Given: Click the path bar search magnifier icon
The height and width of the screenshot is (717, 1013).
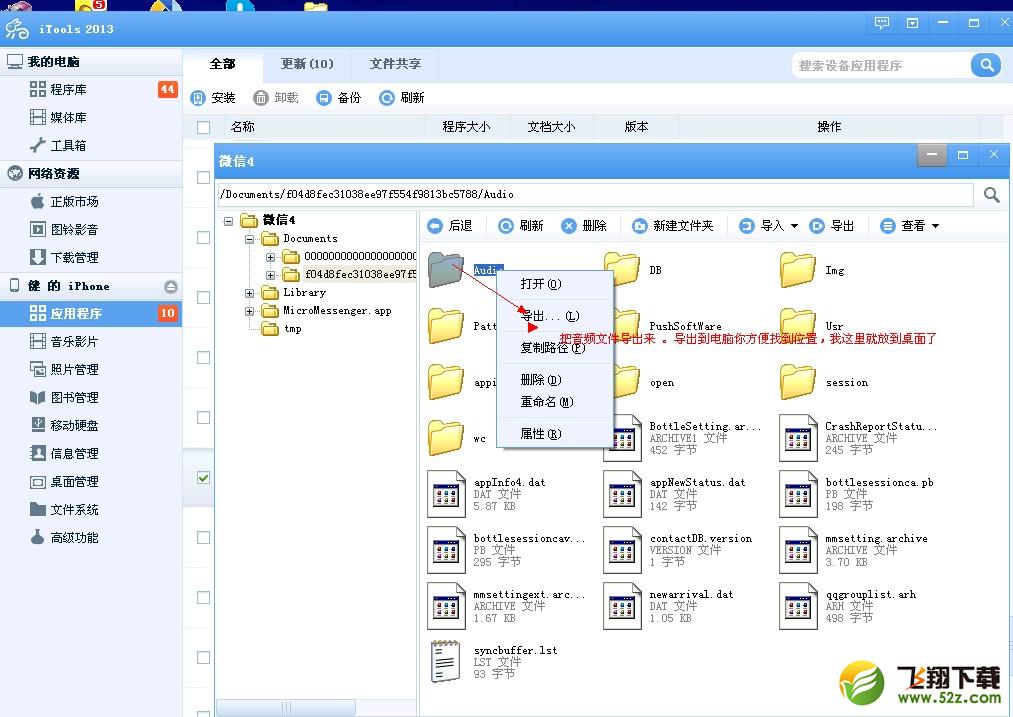Looking at the screenshot, I should pyautogui.click(x=992, y=194).
